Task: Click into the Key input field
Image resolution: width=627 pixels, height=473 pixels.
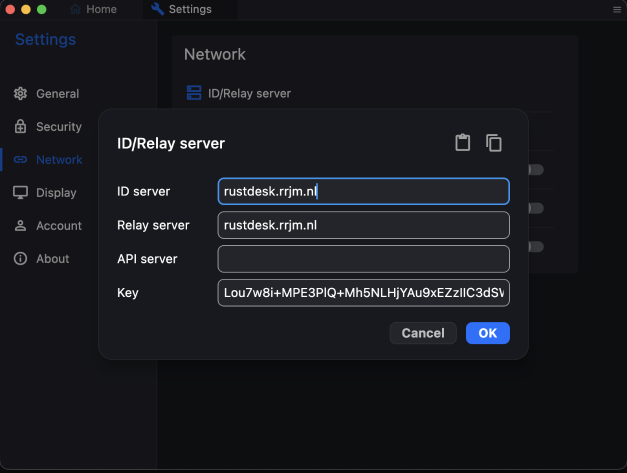Action: (363, 293)
